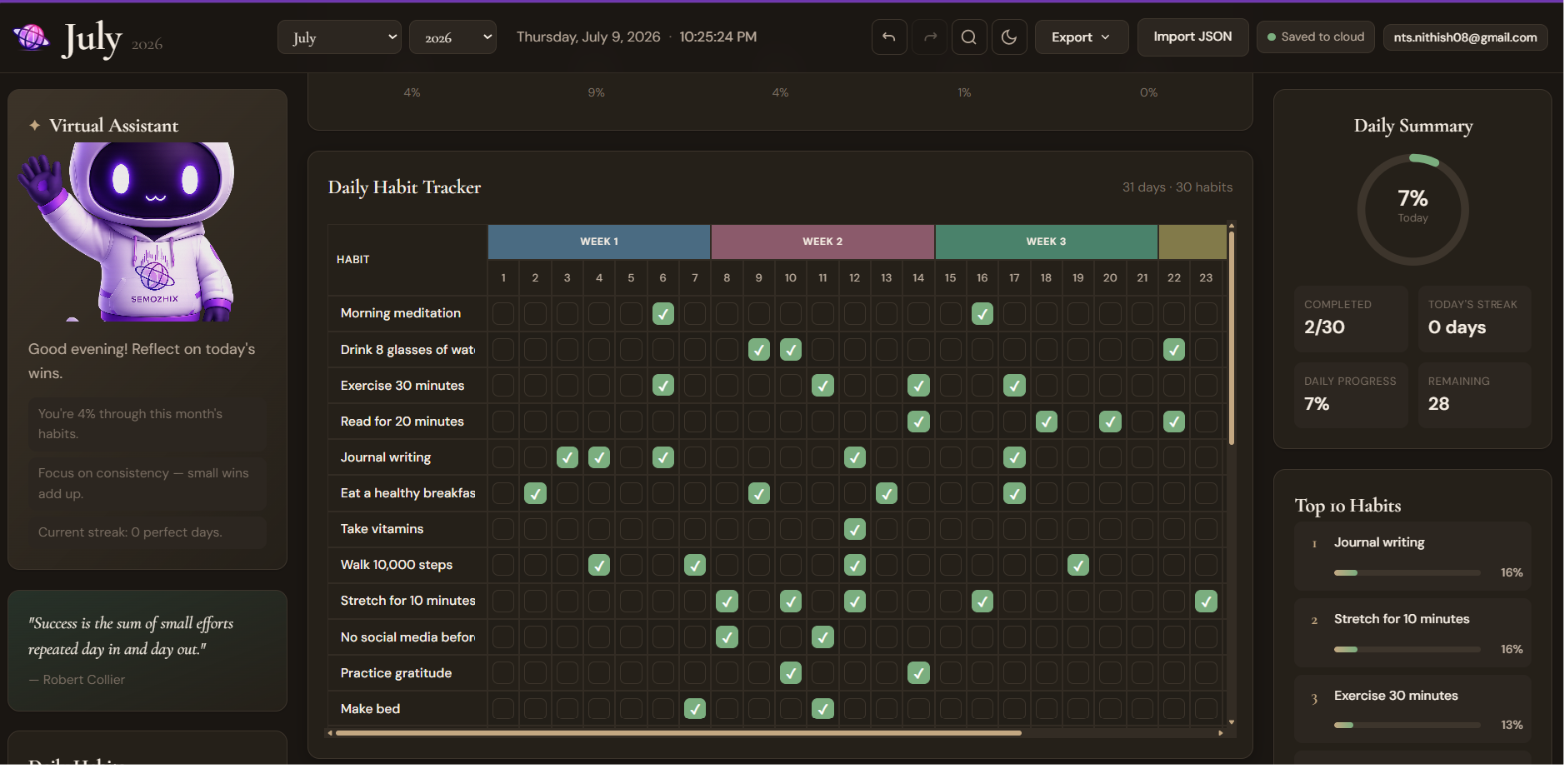Click the Import JSON button

[1193, 37]
